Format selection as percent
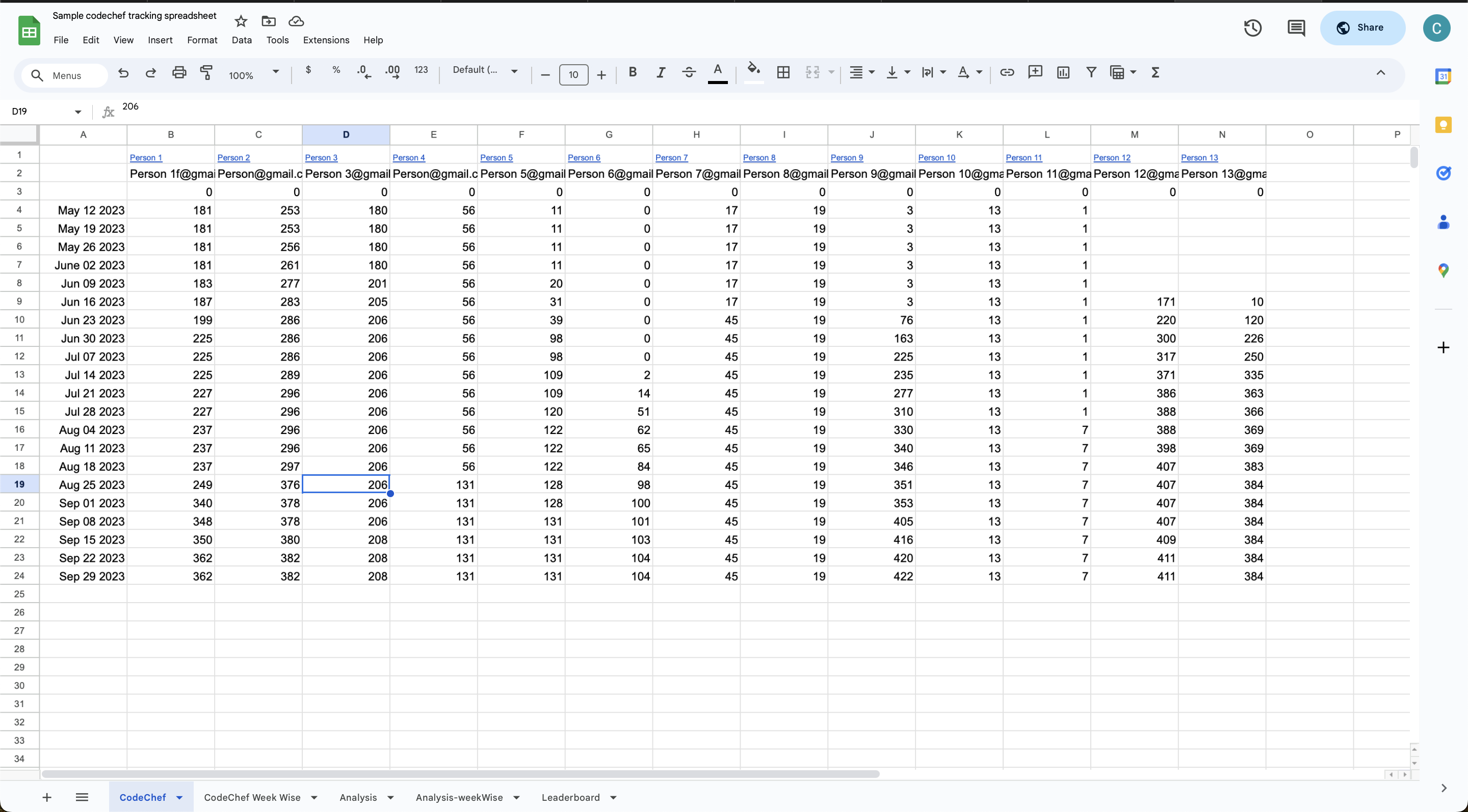This screenshot has height=812, width=1468. point(336,70)
